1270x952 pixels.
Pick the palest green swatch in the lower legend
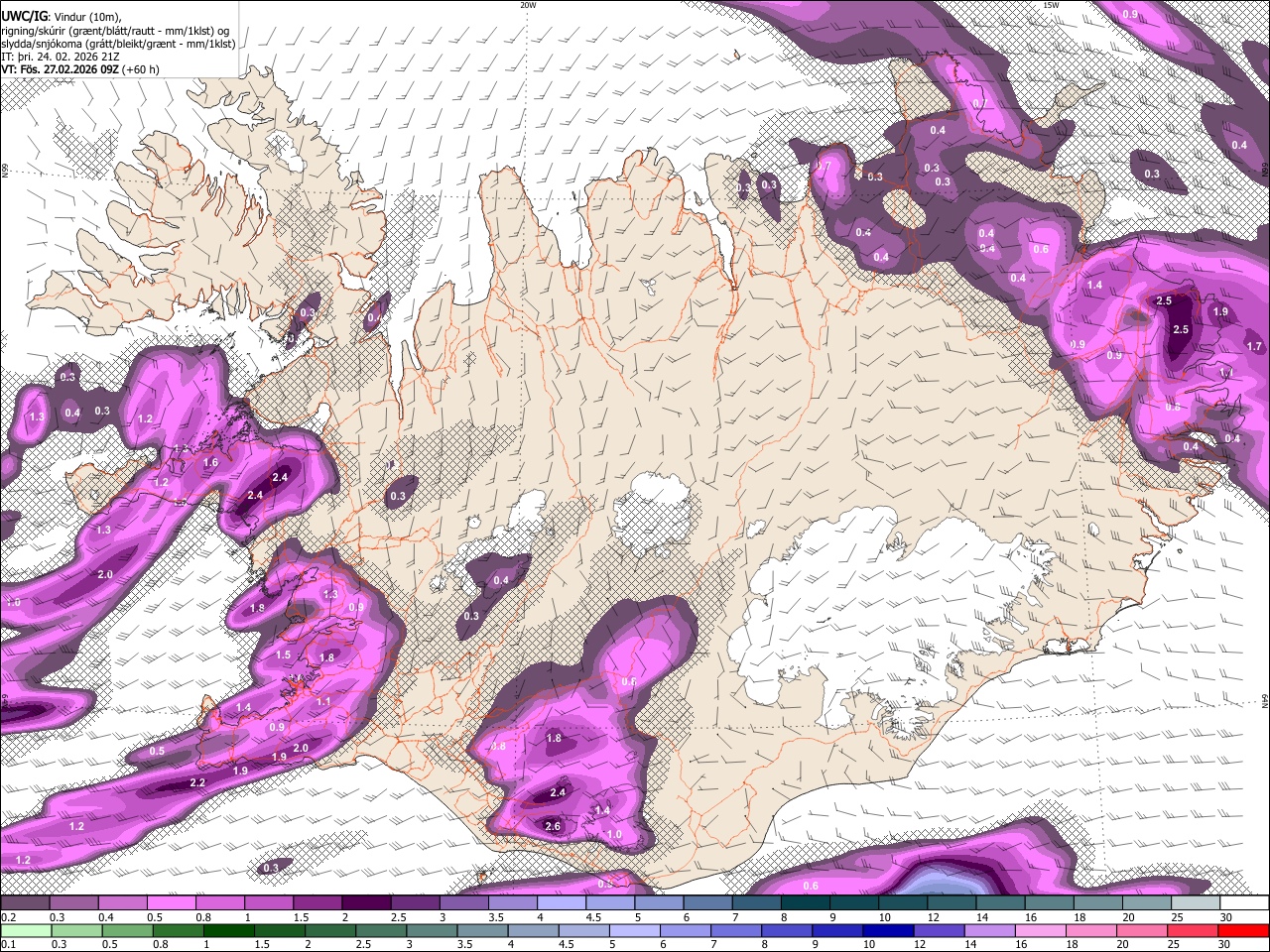[24, 930]
